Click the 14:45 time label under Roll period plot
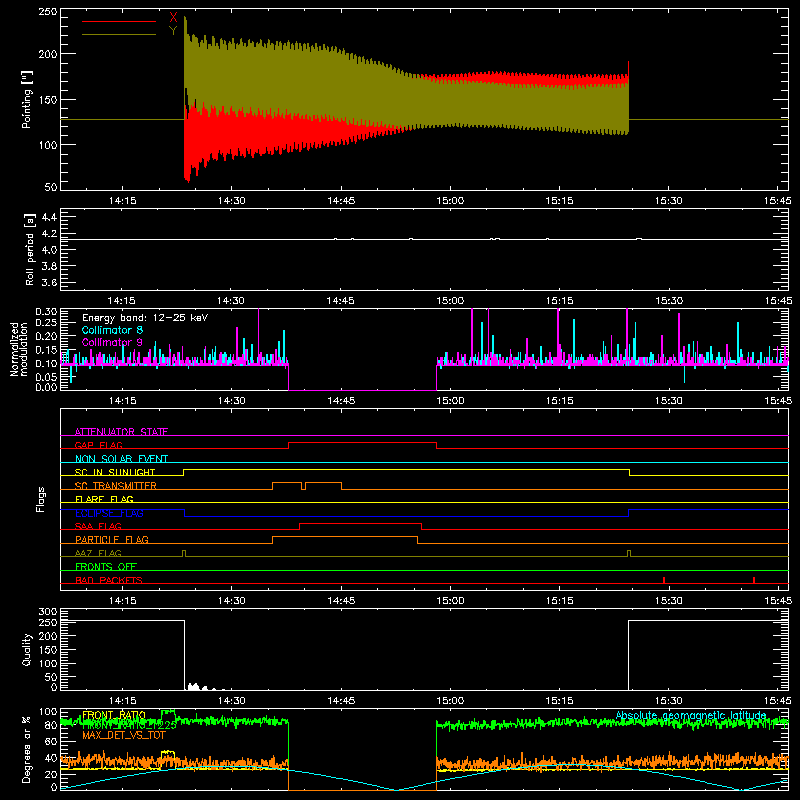The image size is (800, 800). coord(341,301)
